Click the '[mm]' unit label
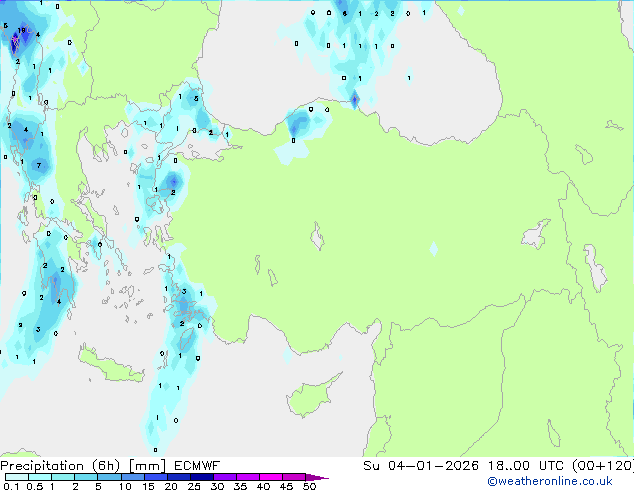This screenshot has height=490, width=634. (x=147, y=466)
